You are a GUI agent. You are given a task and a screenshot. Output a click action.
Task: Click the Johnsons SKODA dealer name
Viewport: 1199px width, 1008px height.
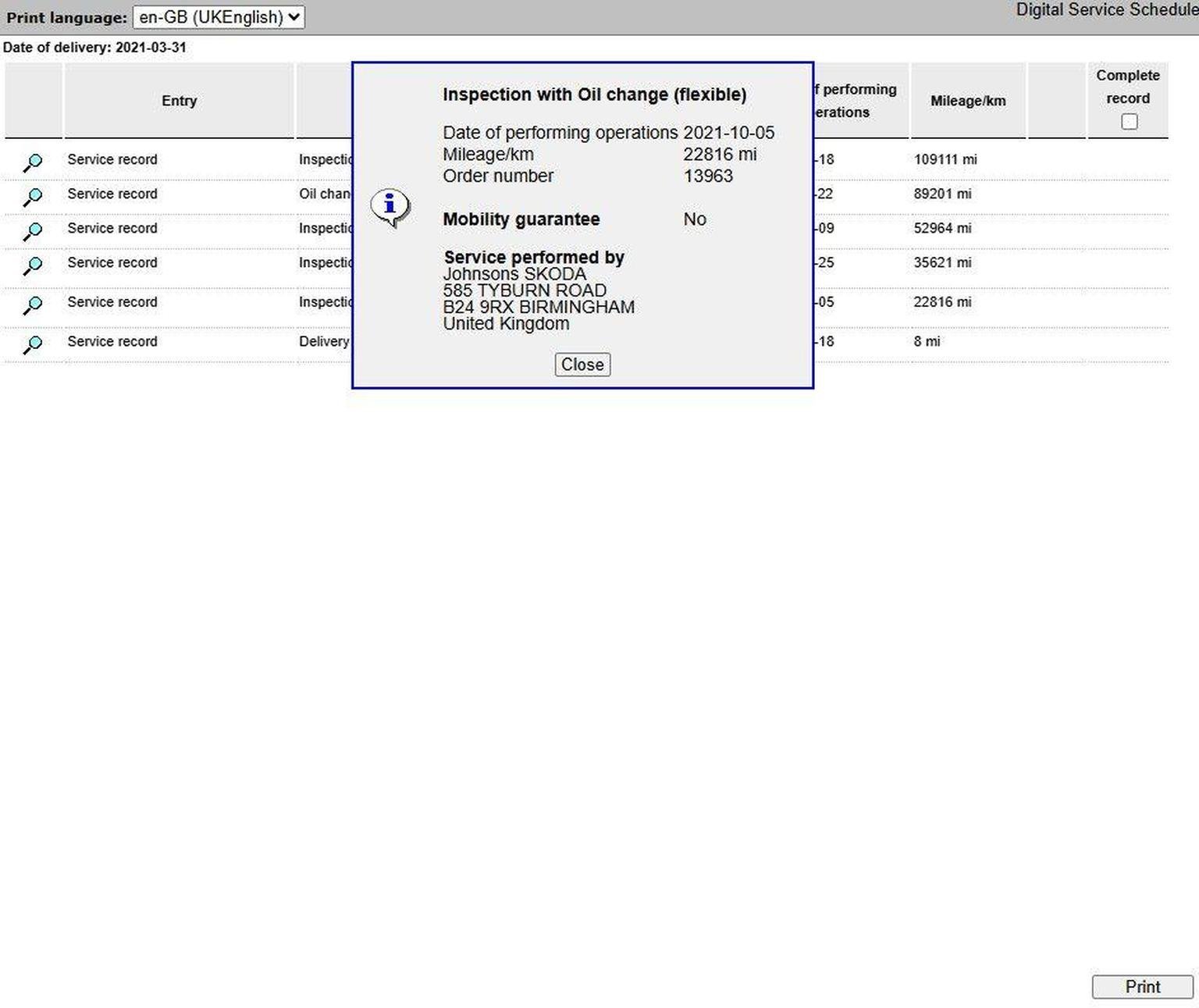point(514,274)
